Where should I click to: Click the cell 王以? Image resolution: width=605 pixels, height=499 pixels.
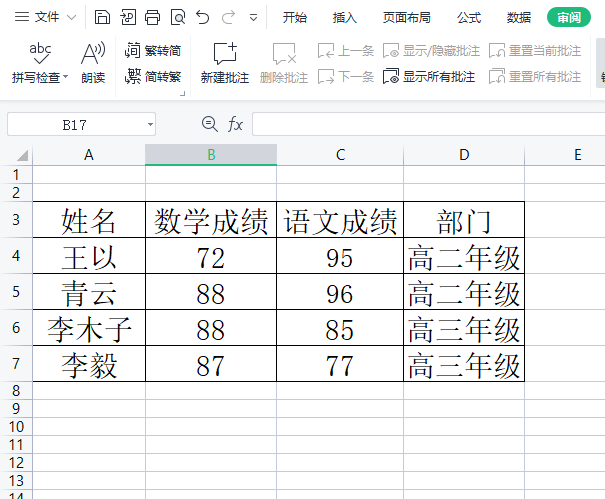tap(89, 256)
